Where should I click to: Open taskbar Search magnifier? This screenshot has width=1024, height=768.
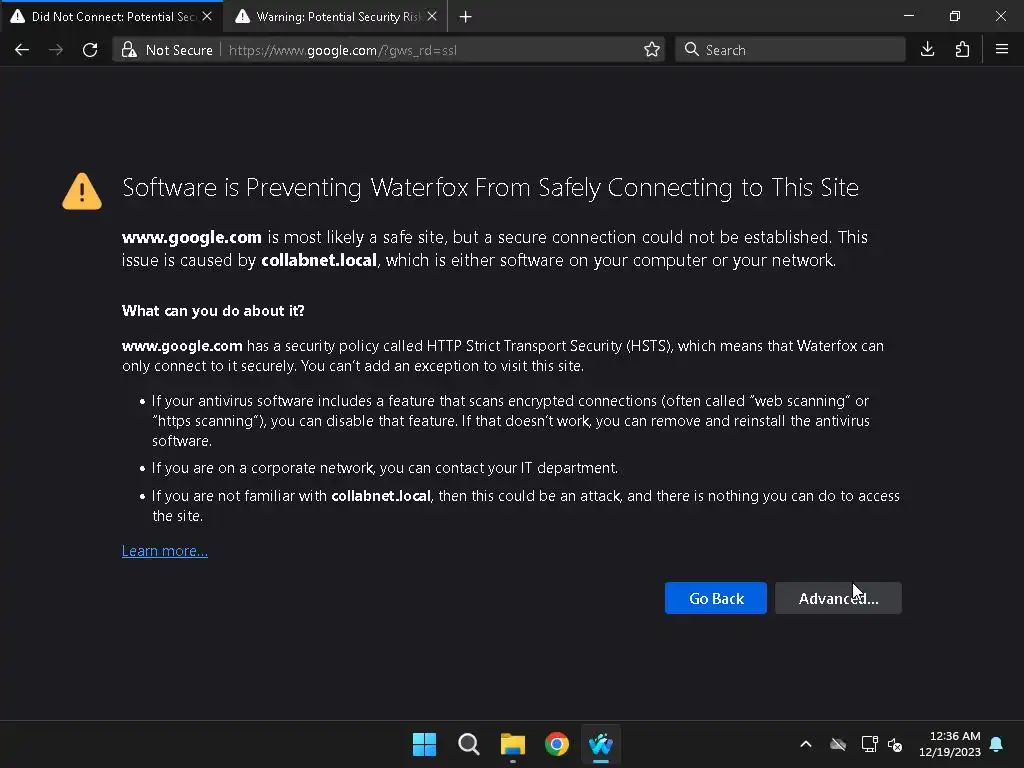coord(468,744)
